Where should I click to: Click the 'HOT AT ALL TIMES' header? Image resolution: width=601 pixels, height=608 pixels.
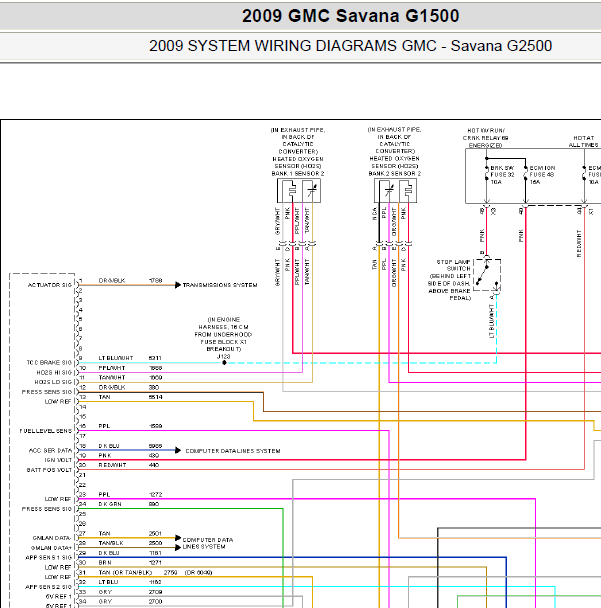coord(584,142)
